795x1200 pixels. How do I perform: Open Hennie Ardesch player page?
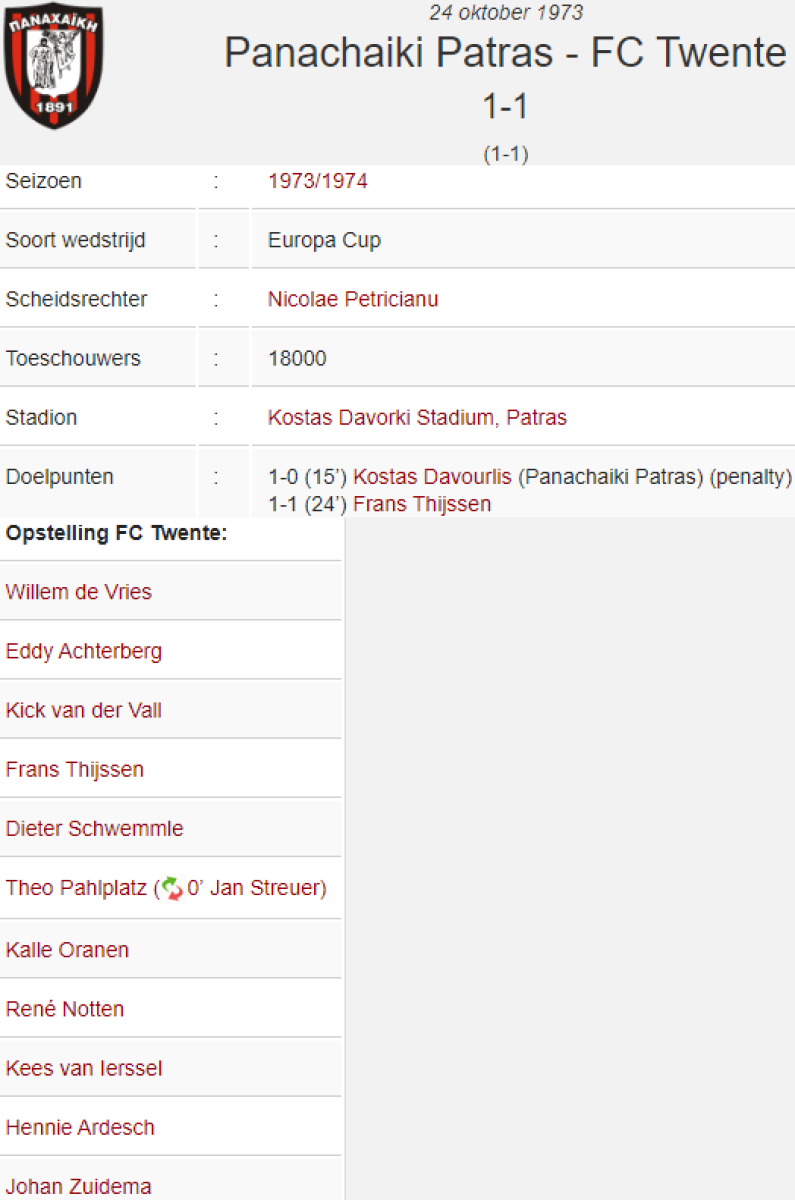pos(80,1127)
